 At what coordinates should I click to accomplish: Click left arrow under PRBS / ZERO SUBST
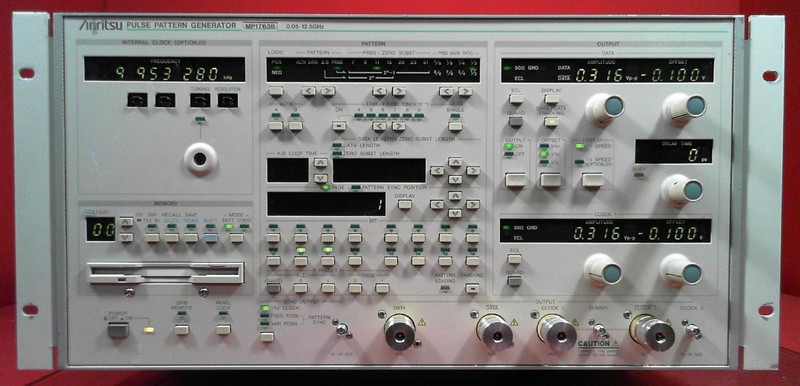[x=379, y=91]
